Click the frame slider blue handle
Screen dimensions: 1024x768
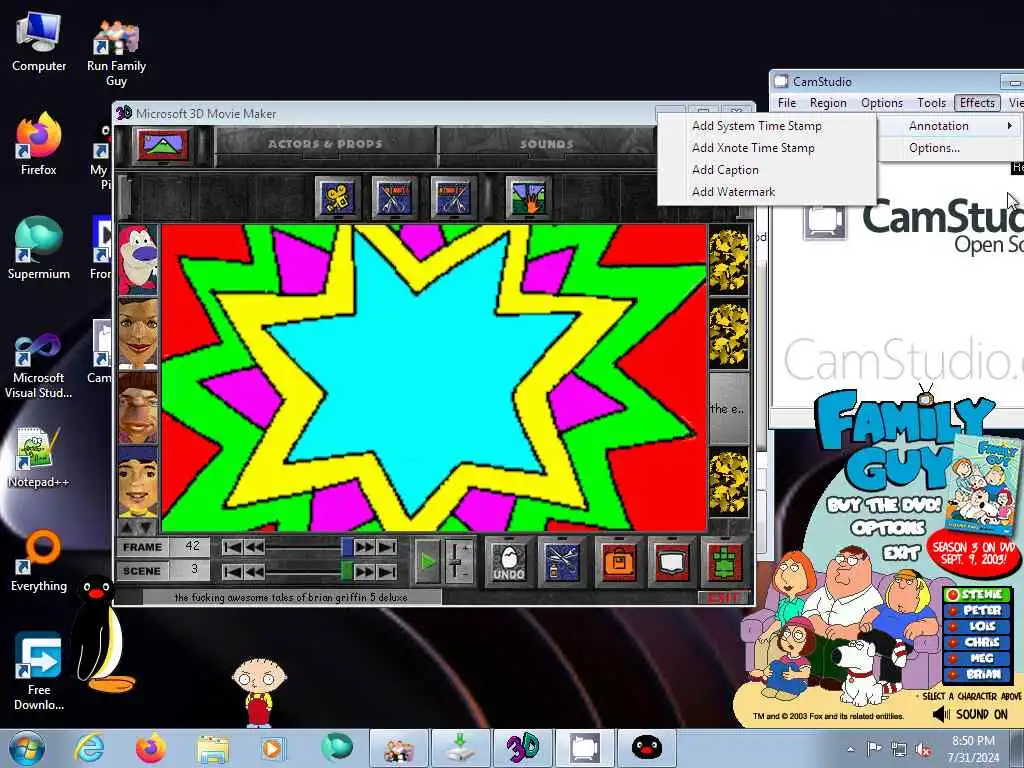click(x=347, y=547)
